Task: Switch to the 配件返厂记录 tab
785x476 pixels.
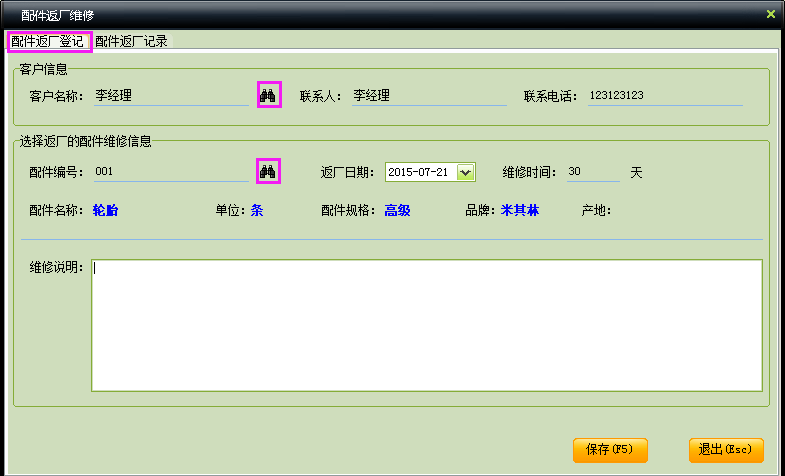Action: coord(132,42)
